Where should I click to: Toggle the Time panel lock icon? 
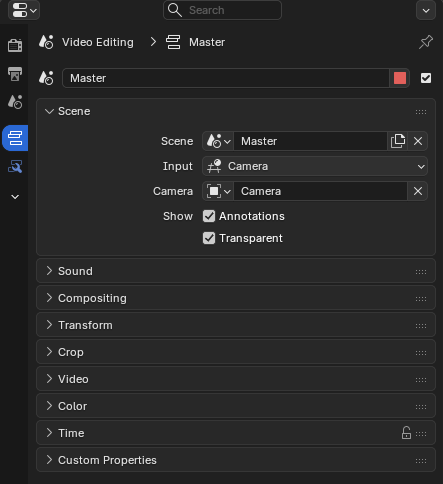406,433
